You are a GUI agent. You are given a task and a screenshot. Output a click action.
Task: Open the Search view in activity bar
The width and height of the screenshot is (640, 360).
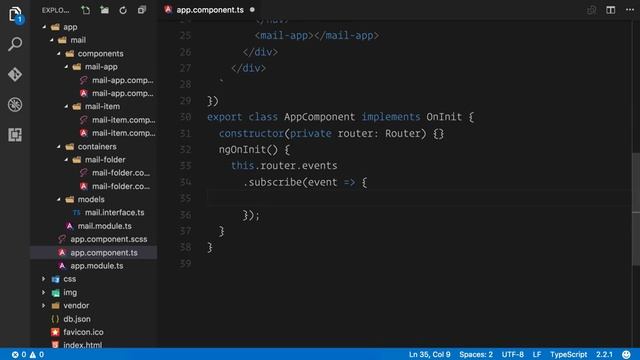(x=15, y=44)
